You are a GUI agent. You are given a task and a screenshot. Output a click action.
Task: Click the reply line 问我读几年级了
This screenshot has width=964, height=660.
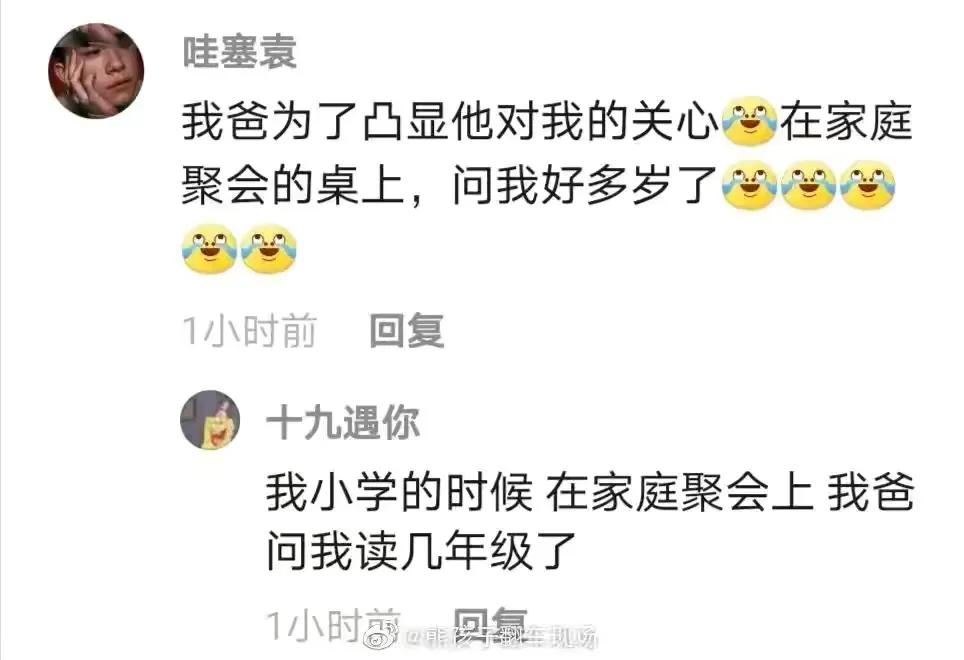tap(421, 551)
